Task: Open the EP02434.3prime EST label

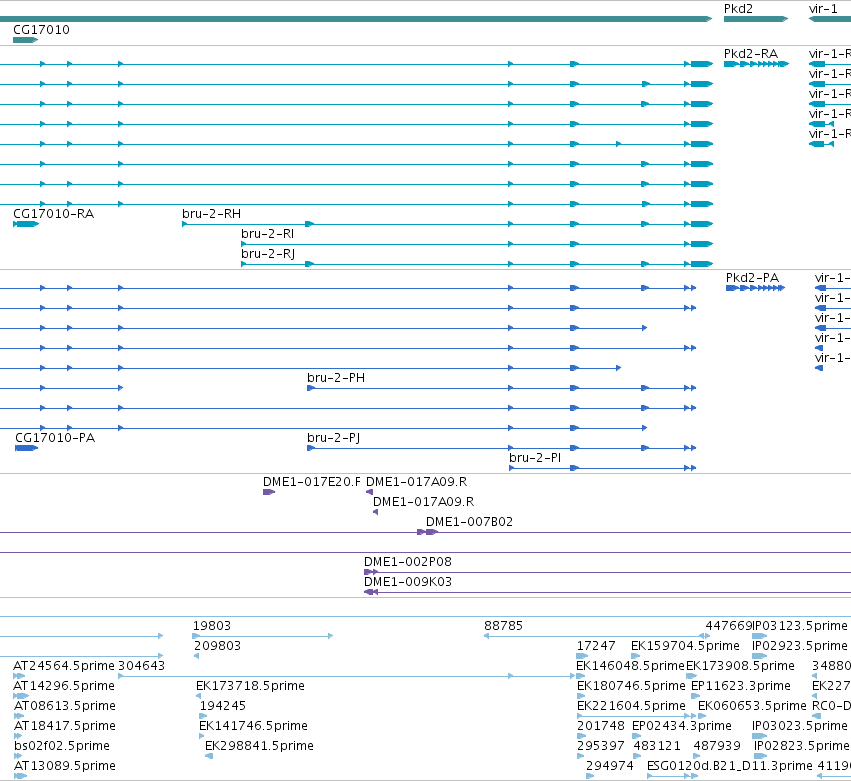Action: point(682,726)
